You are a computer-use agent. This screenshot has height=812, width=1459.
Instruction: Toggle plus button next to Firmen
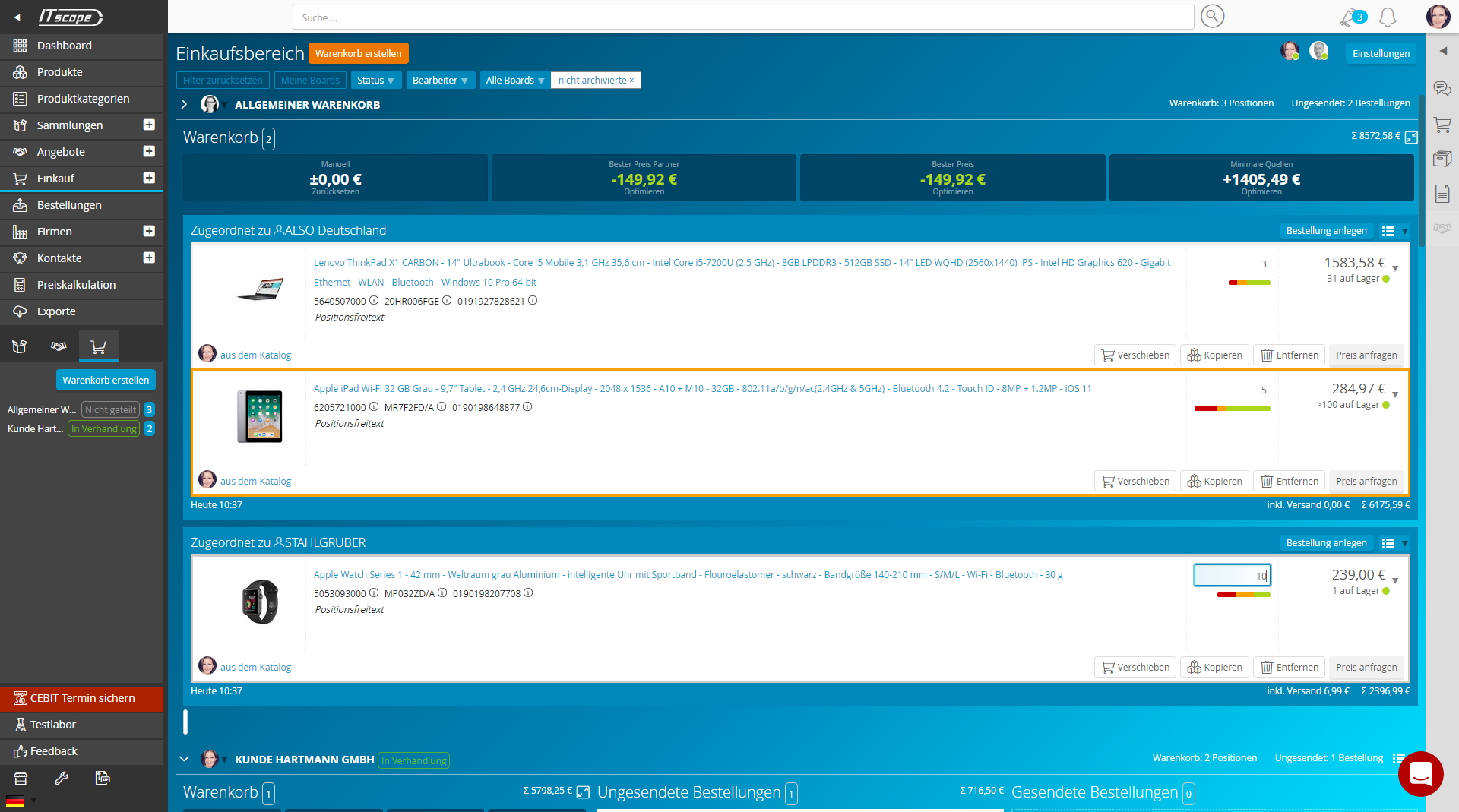coord(149,231)
